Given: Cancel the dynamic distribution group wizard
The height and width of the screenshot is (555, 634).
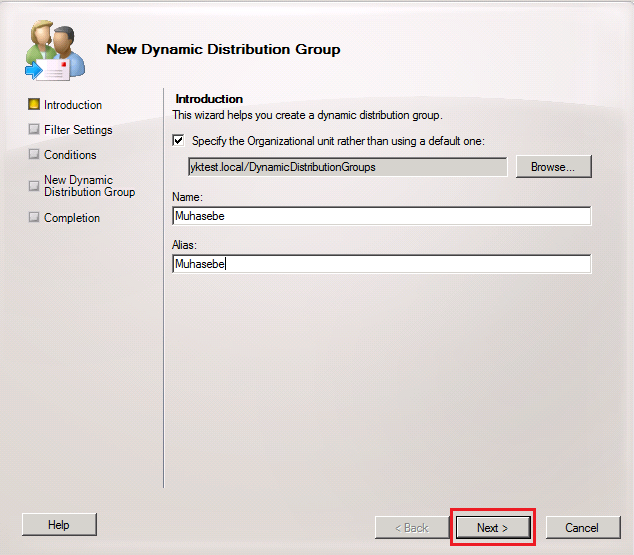Looking at the screenshot, I should click(x=581, y=527).
